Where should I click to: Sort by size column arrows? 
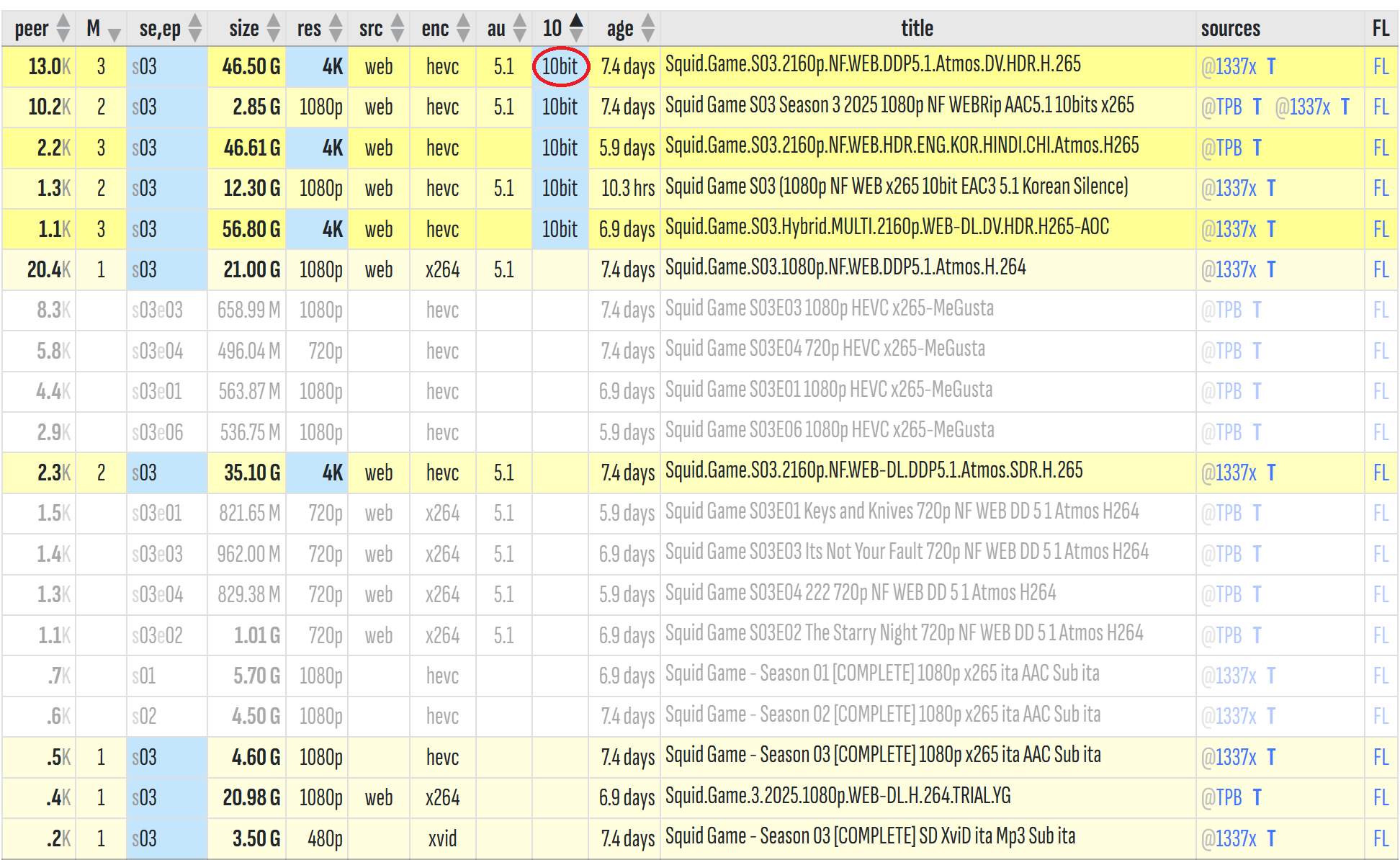coord(273,28)
